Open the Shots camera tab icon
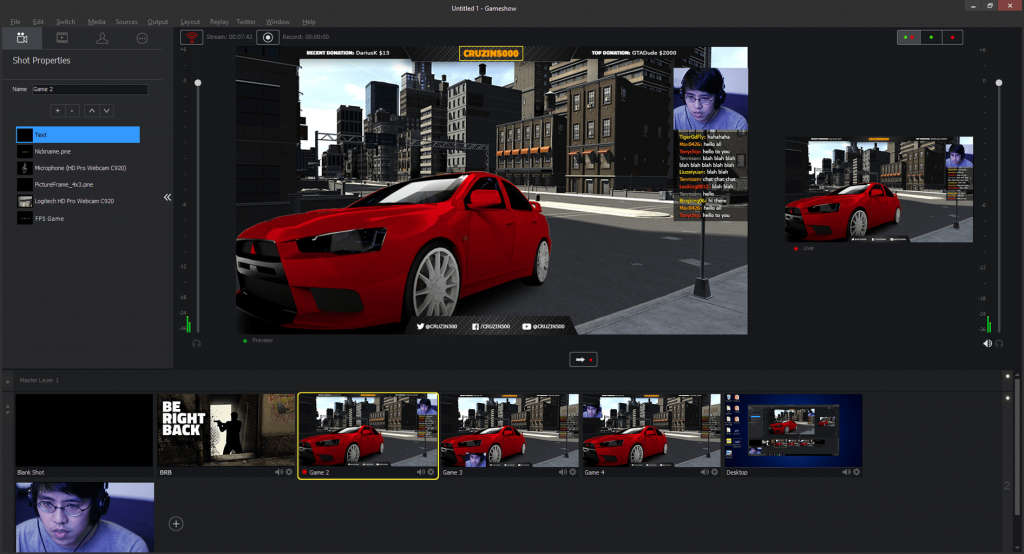 [x=22, y=38]
